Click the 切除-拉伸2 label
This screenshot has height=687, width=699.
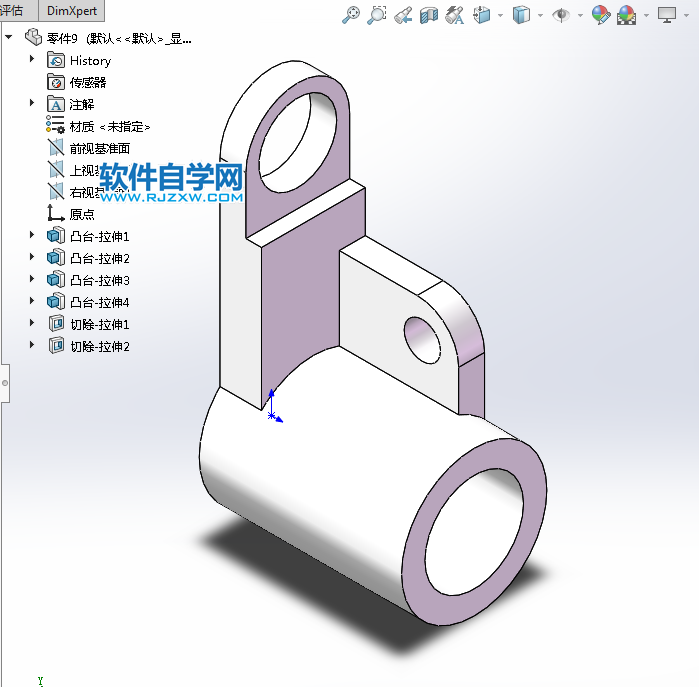(x=100, y=346)
